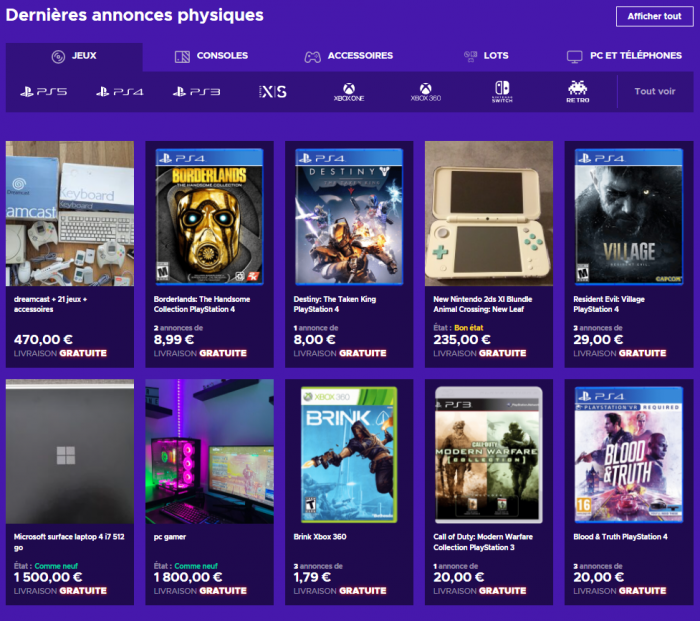
Task: Switch to the Consoles tab
Action: [x=211, y=56]
